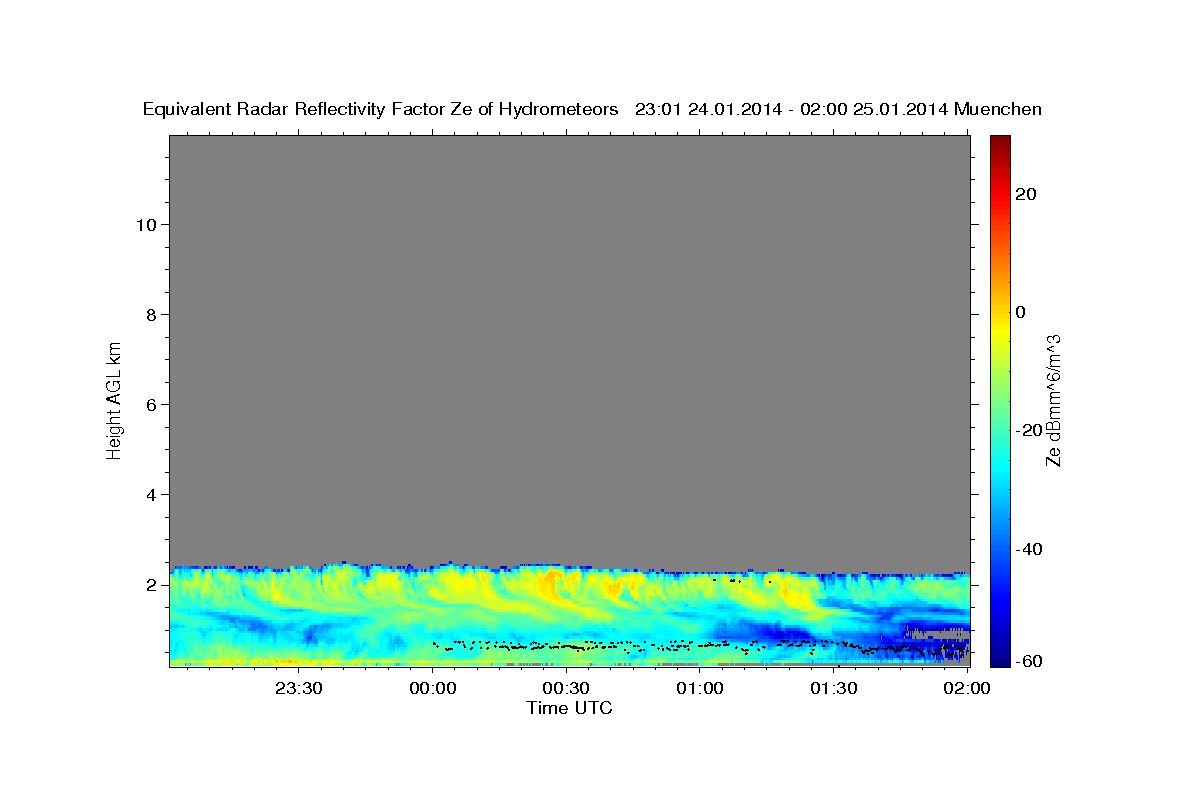Click the colorbar label '-60'

[1029, 660]
